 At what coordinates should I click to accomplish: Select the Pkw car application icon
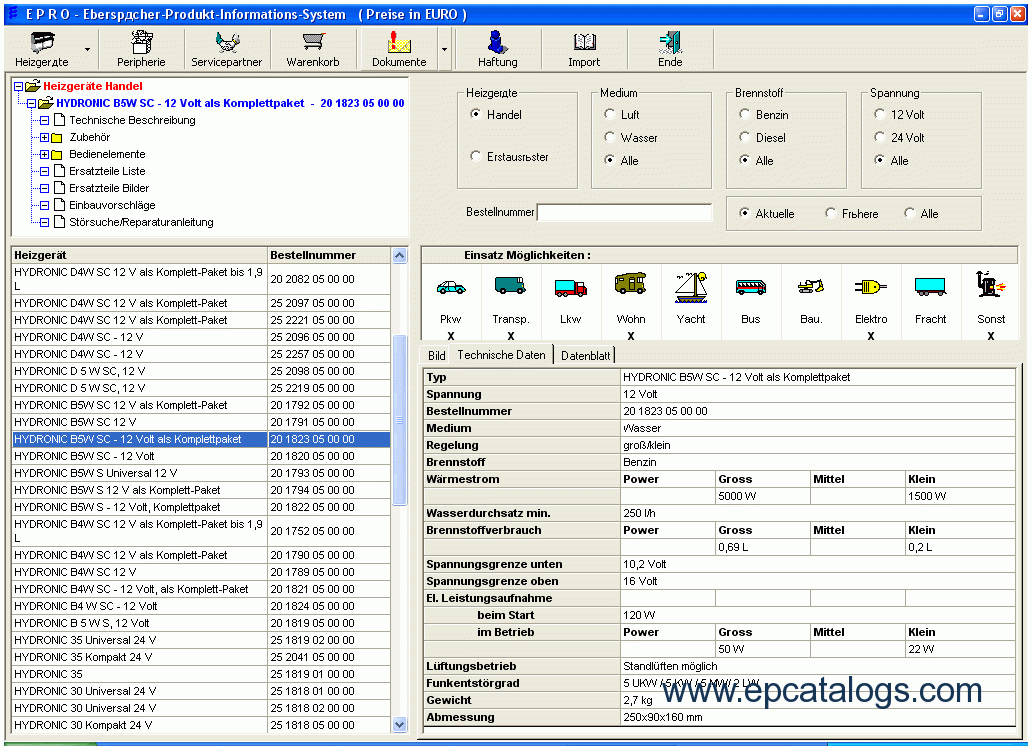(451, 288)
